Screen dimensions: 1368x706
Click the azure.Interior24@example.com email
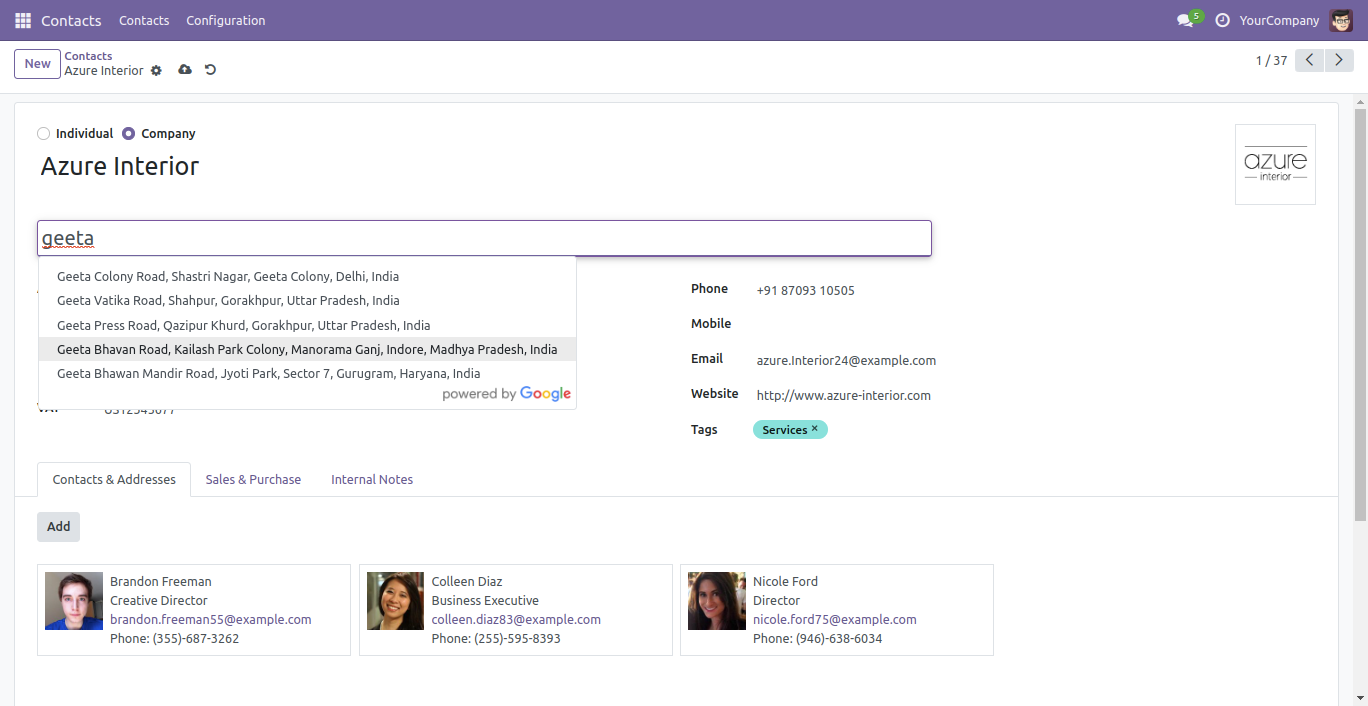click(846, 360)
